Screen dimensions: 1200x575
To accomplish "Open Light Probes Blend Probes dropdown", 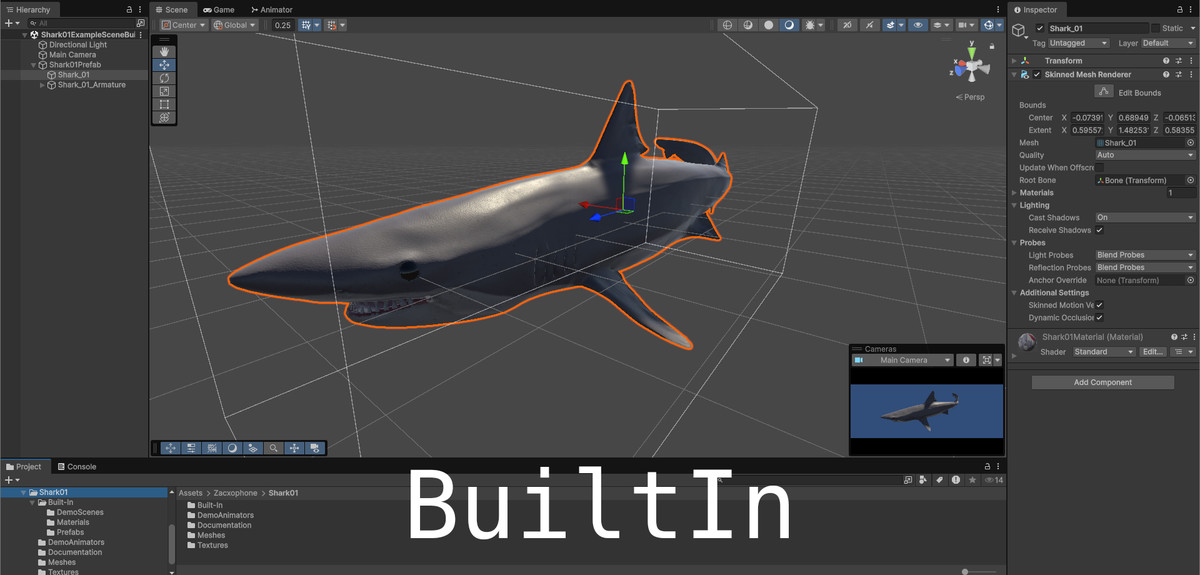I will [1145, 255].
